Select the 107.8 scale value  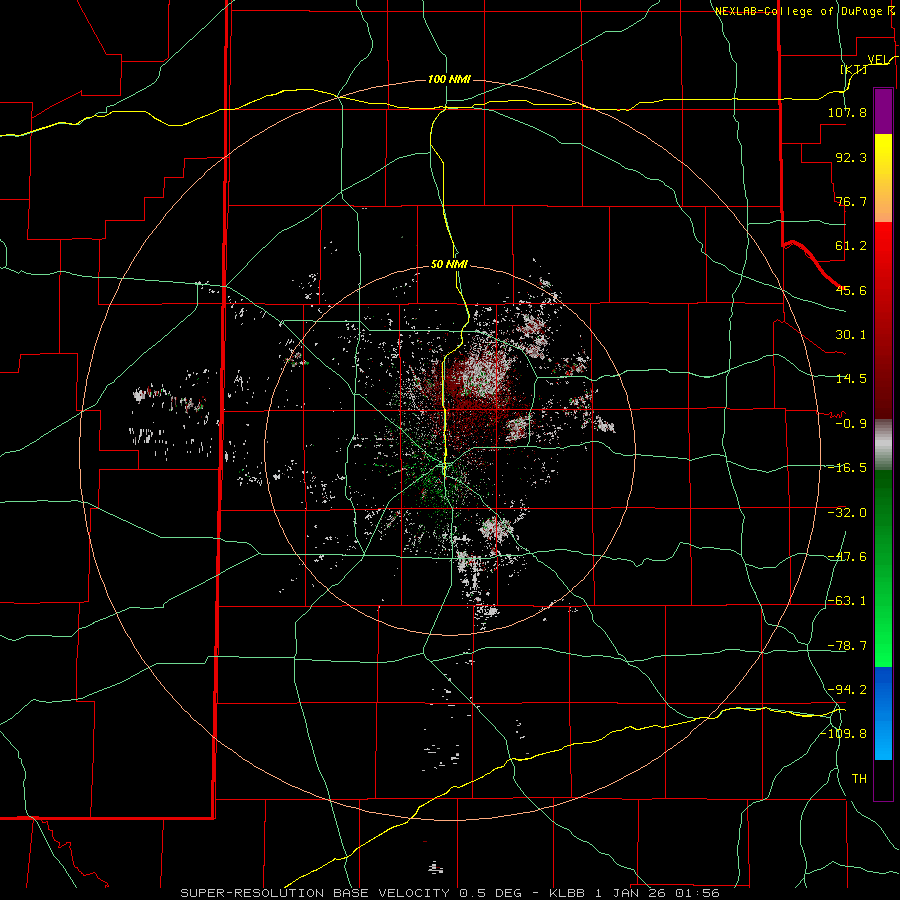(x=847, y=112)
